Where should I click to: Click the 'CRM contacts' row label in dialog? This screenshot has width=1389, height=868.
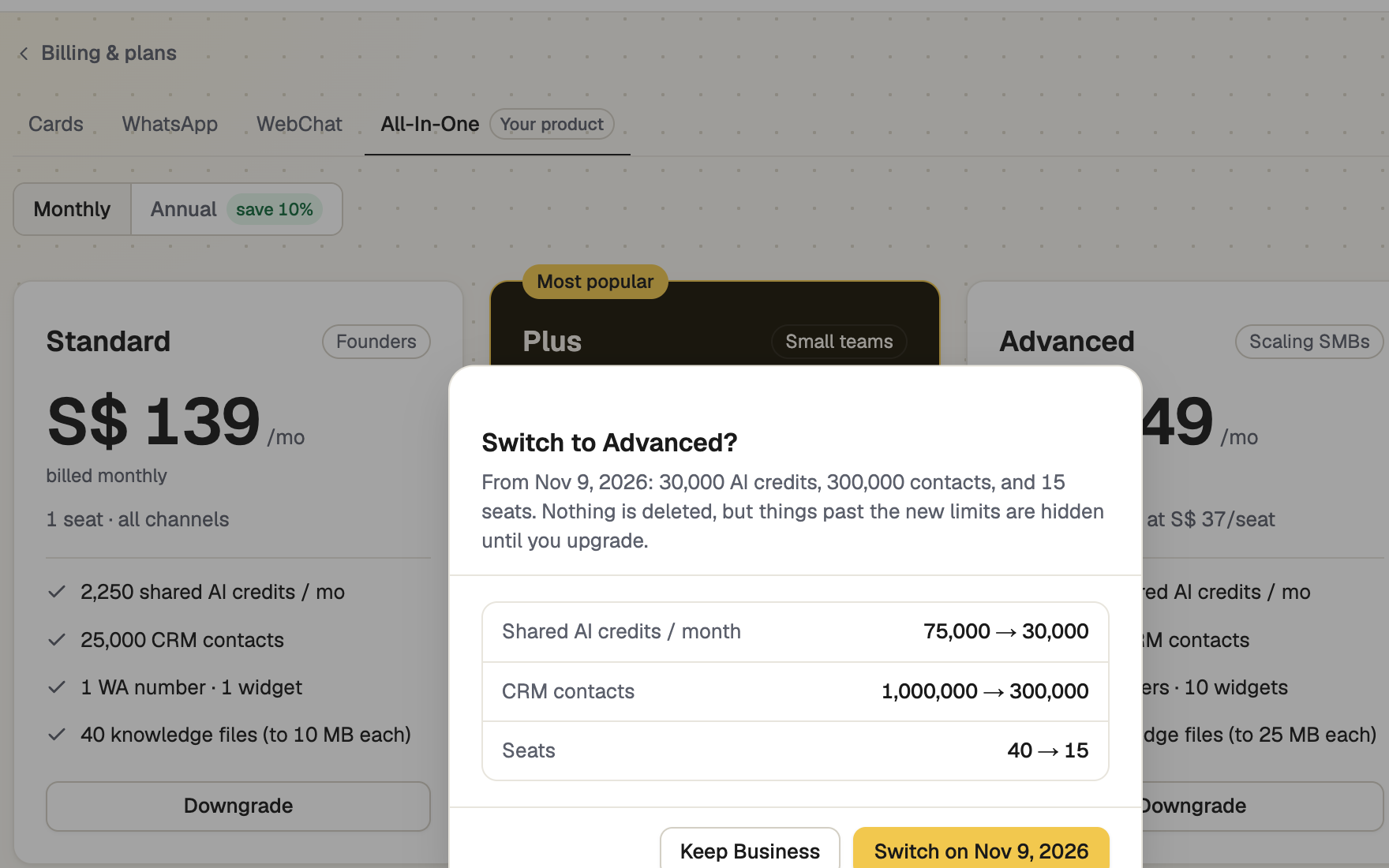pos(568,691)
